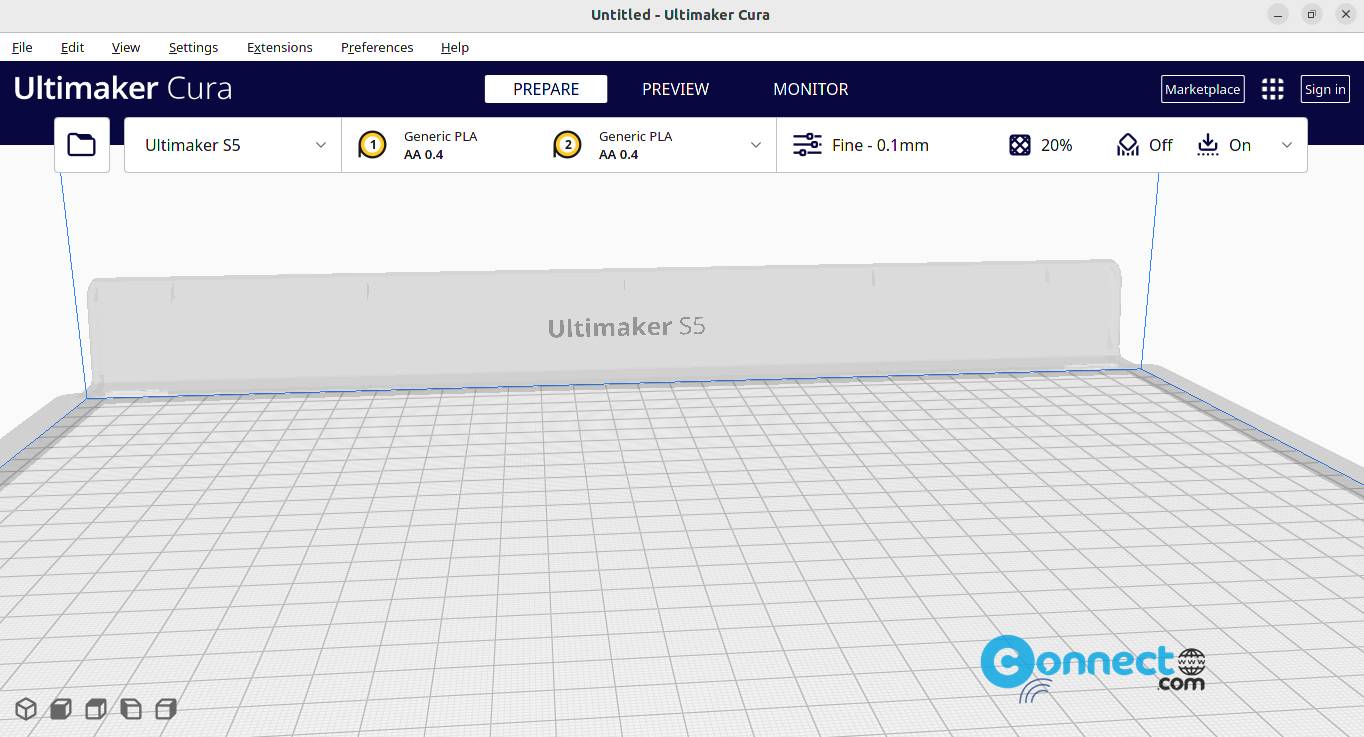Screen dimensions: 1364x737
Task: Minimize the Cura window
Action: coord(1278,14)
